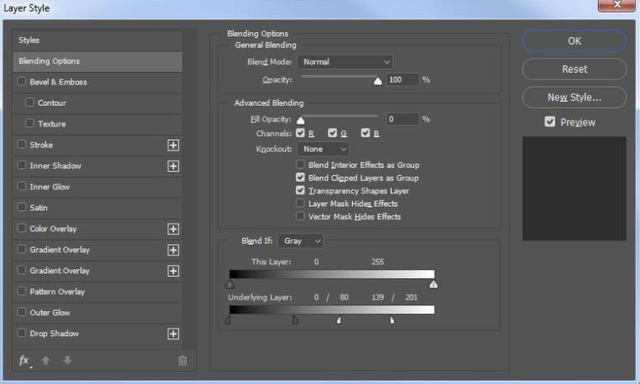Add another Color Overlay with plus icon
This screenshot has width=640, height=384.
click(x=173, y=229)
